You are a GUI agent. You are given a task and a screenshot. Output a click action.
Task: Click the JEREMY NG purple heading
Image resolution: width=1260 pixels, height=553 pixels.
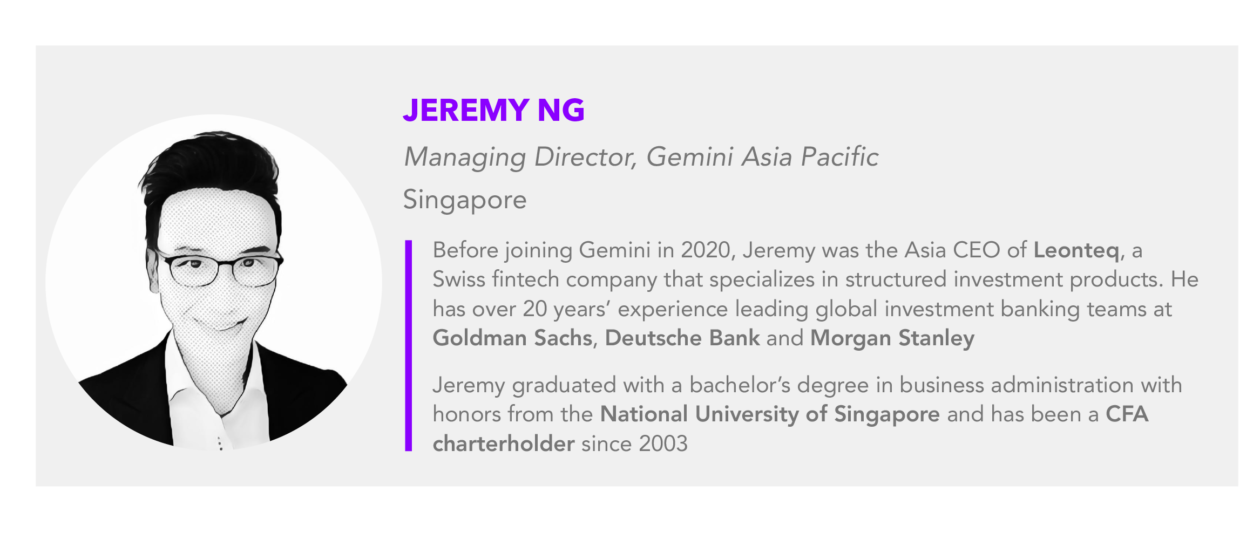tap(493, 110)
